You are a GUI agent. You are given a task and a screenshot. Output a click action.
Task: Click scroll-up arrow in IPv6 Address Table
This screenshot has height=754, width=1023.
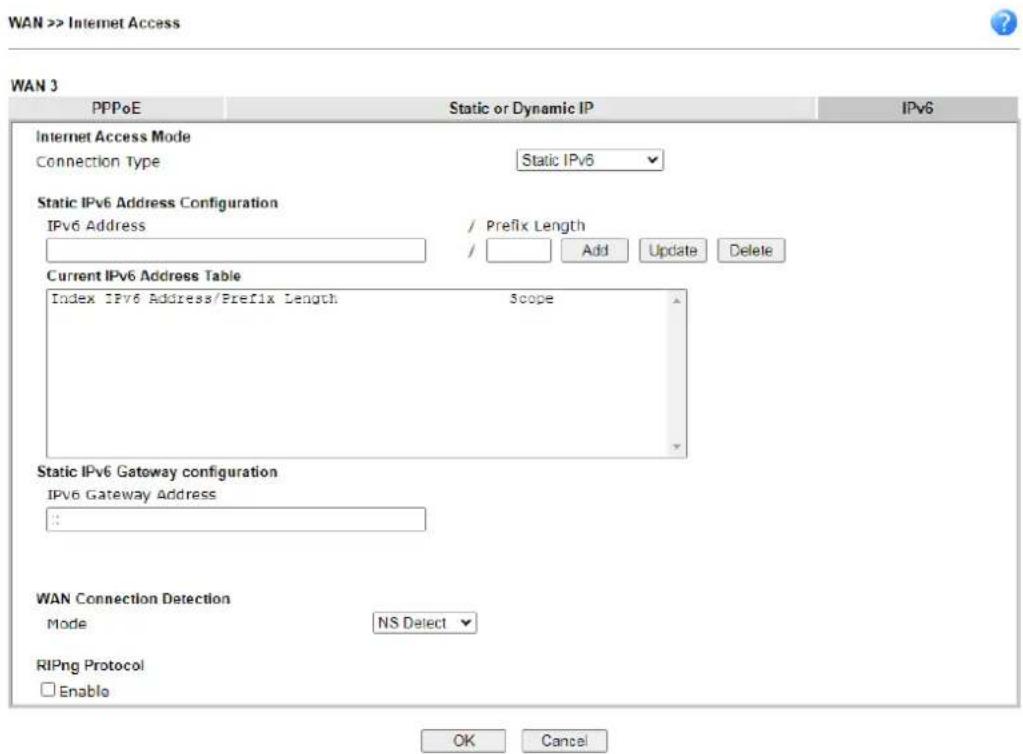pyautogui.click(x=677, y=301)
